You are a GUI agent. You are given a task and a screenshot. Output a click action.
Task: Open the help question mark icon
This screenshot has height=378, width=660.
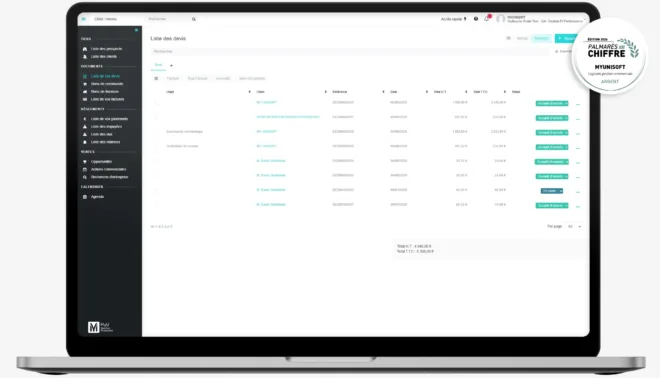pyautogui.click(x=476, y=19)
